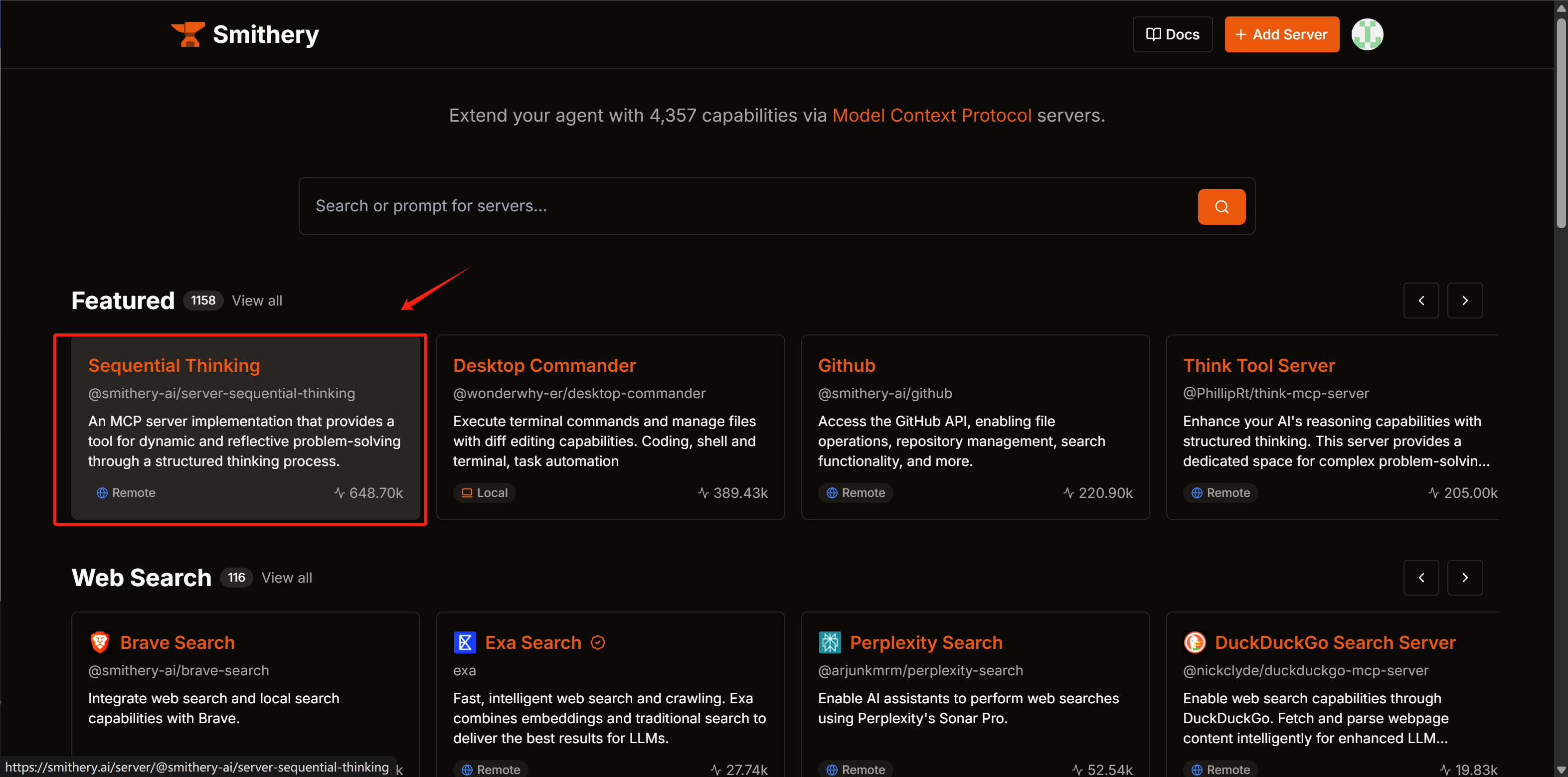The height and width of the screenshot is (777, 1568).
Task: Go to next Featured servers page
Action: [x=1464, y=301]
